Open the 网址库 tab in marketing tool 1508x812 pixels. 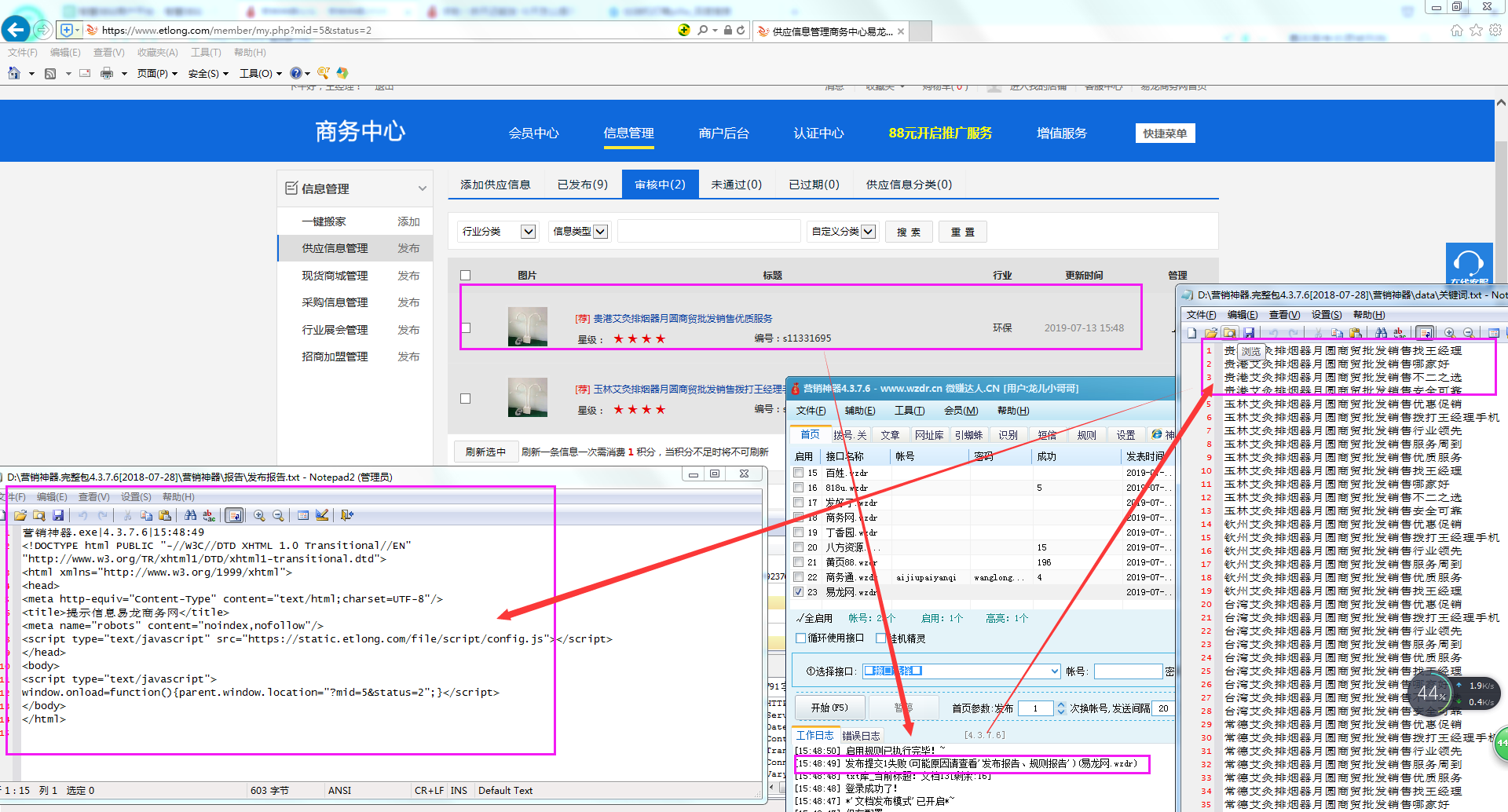pos(928,434)
